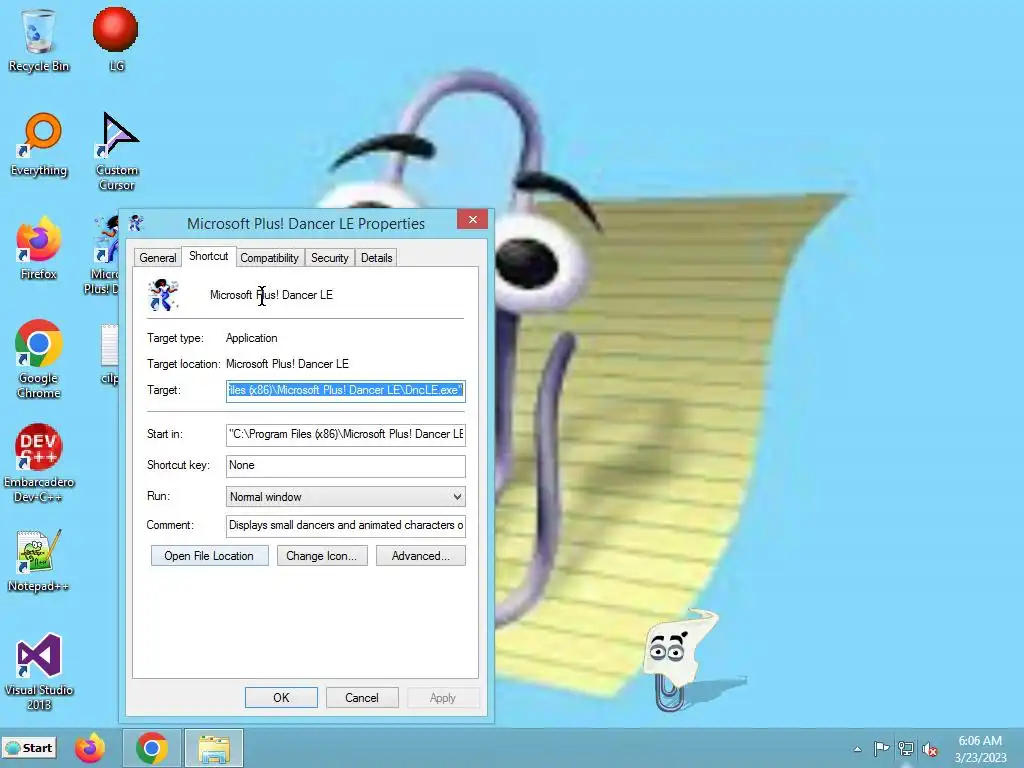1024x768 pixels.
Task: Open Firefox from the taskbar
Action: (x=89, y=748)
